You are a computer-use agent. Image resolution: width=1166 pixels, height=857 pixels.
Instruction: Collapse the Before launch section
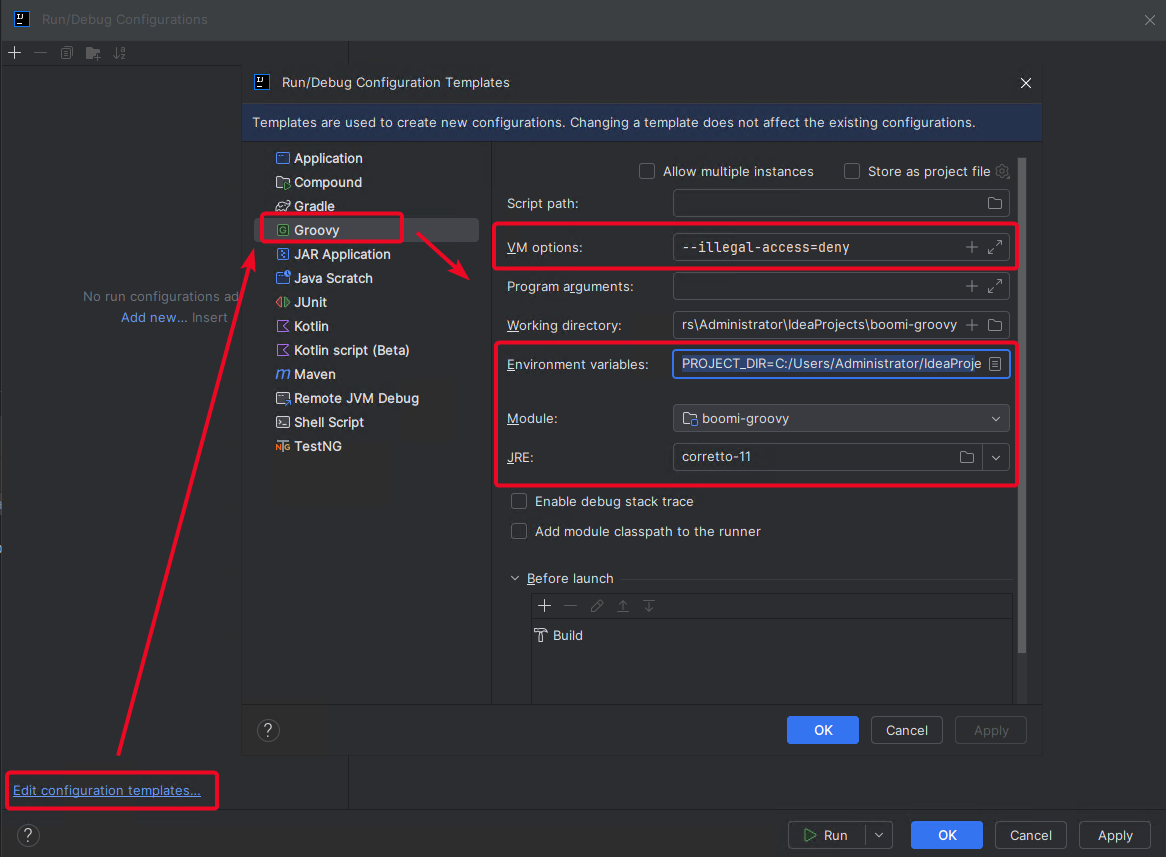point(514,578)
